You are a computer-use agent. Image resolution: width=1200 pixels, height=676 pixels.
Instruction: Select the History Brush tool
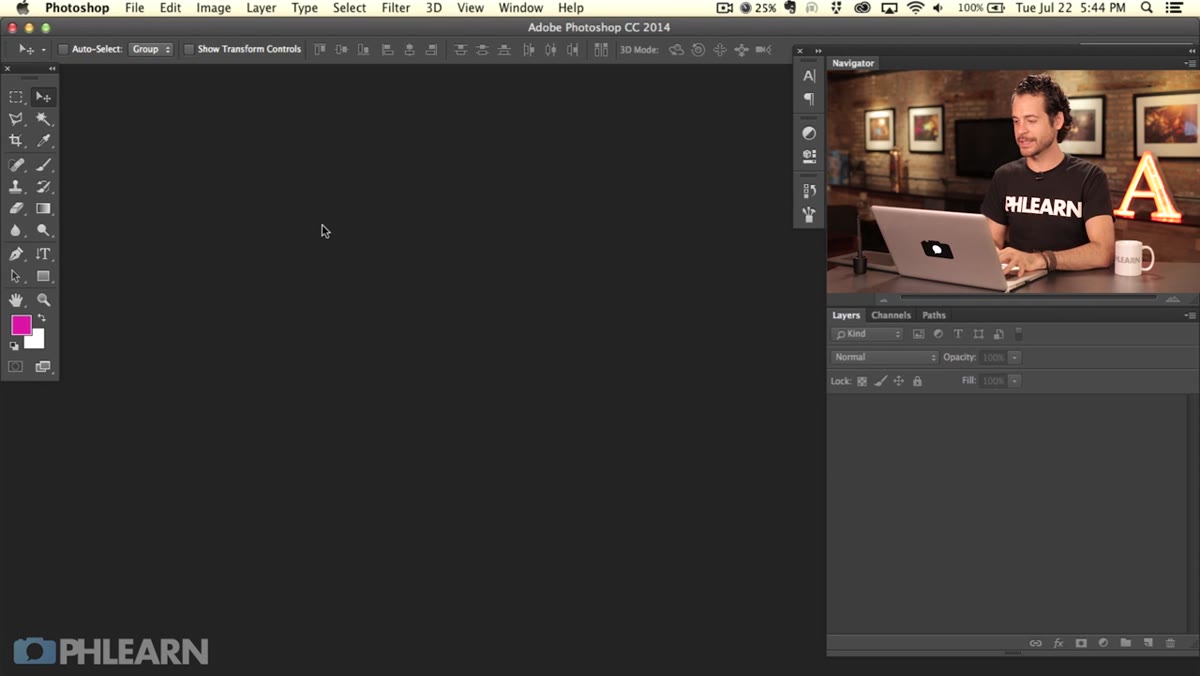coord(43,187)
